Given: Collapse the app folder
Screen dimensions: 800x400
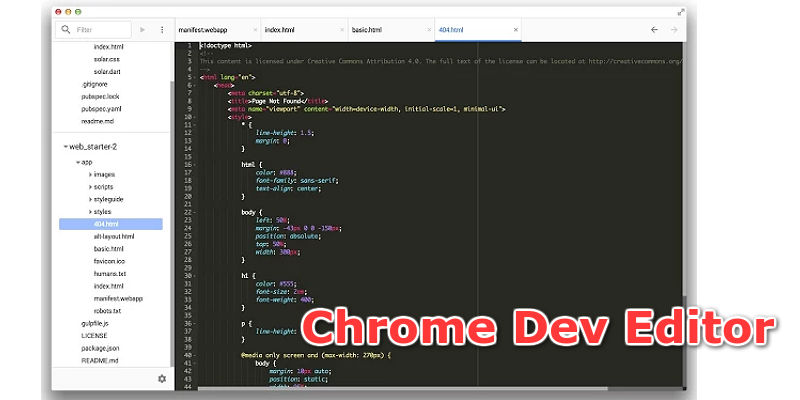Looking at the screenshot, I should [x=78, y=162].
